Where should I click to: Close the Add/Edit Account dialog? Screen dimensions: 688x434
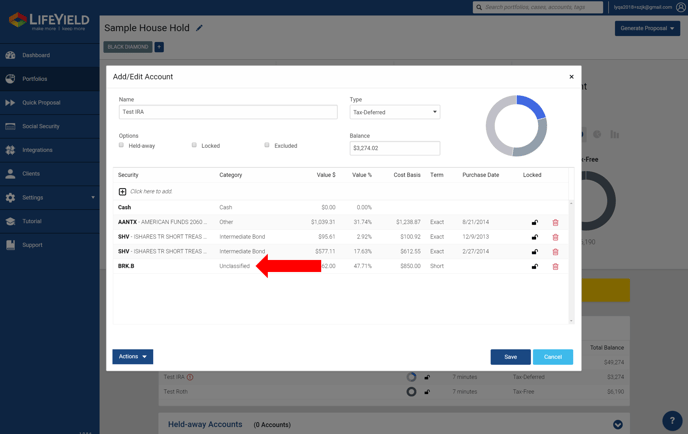pos(571,77)
